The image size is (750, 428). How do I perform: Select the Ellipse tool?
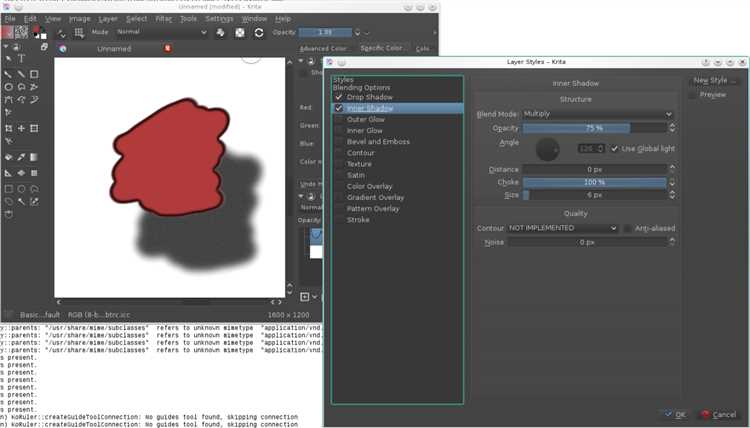pos(9,87)
